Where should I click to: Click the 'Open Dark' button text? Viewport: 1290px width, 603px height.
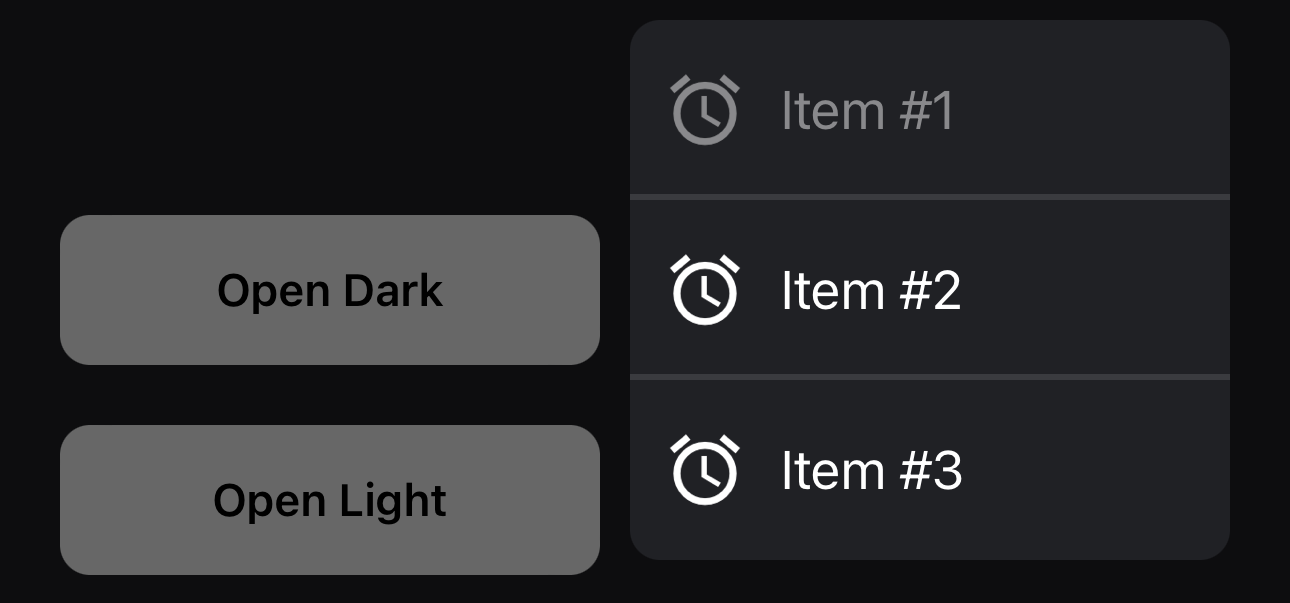pos(330,291)
